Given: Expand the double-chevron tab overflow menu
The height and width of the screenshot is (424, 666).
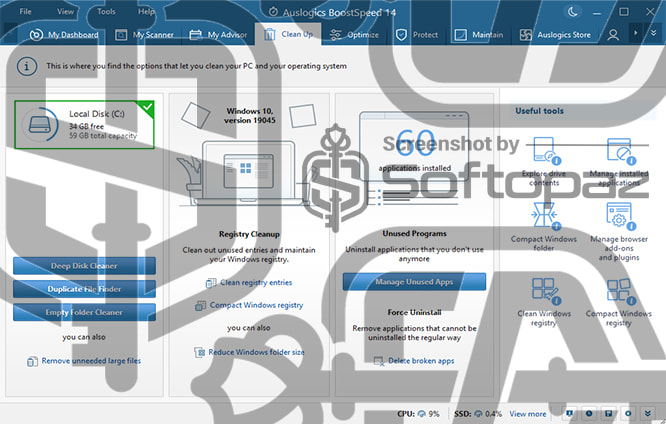Looking at the screenshot, I should 653,33.
